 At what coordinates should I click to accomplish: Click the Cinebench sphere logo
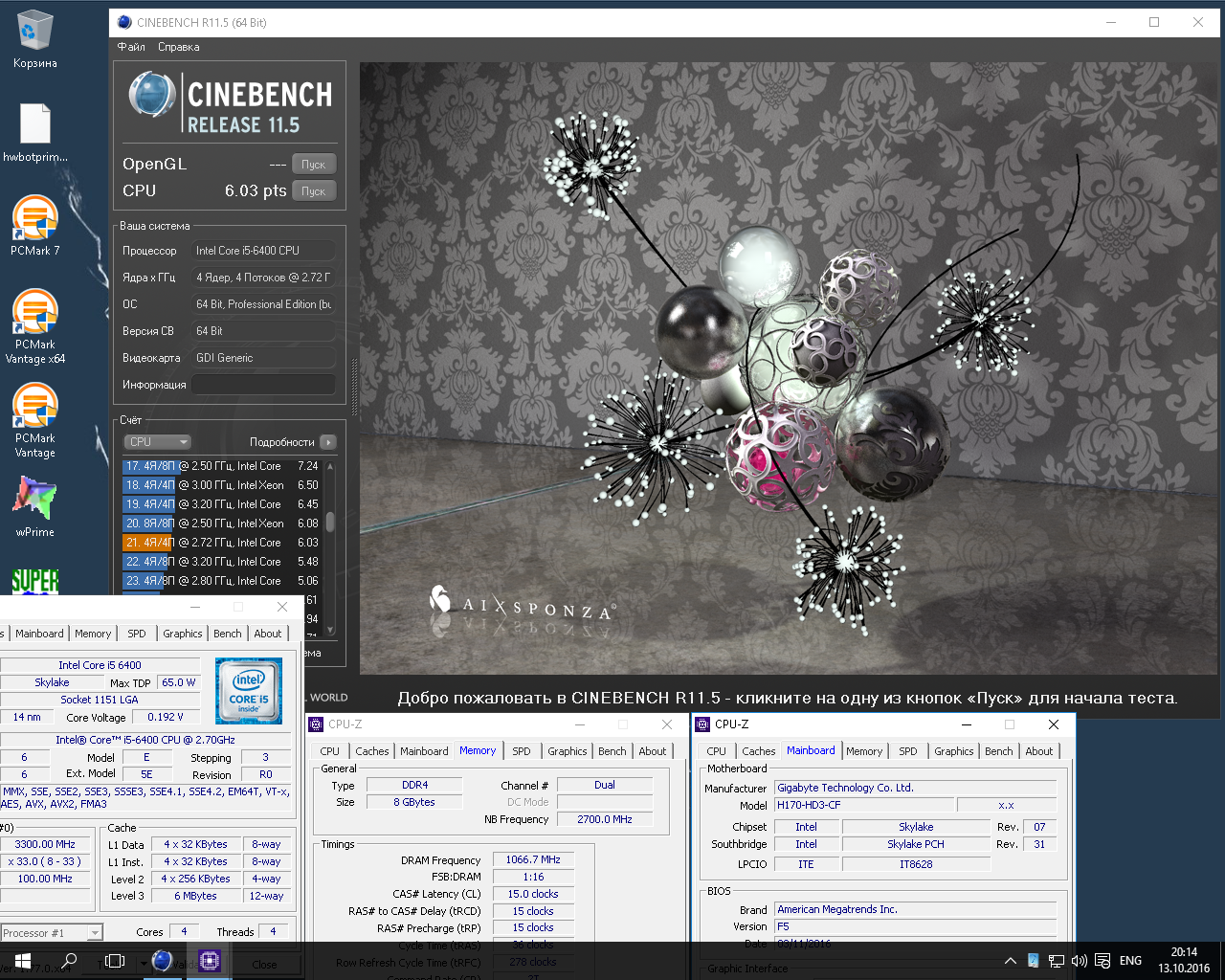[x=152, y=95]
